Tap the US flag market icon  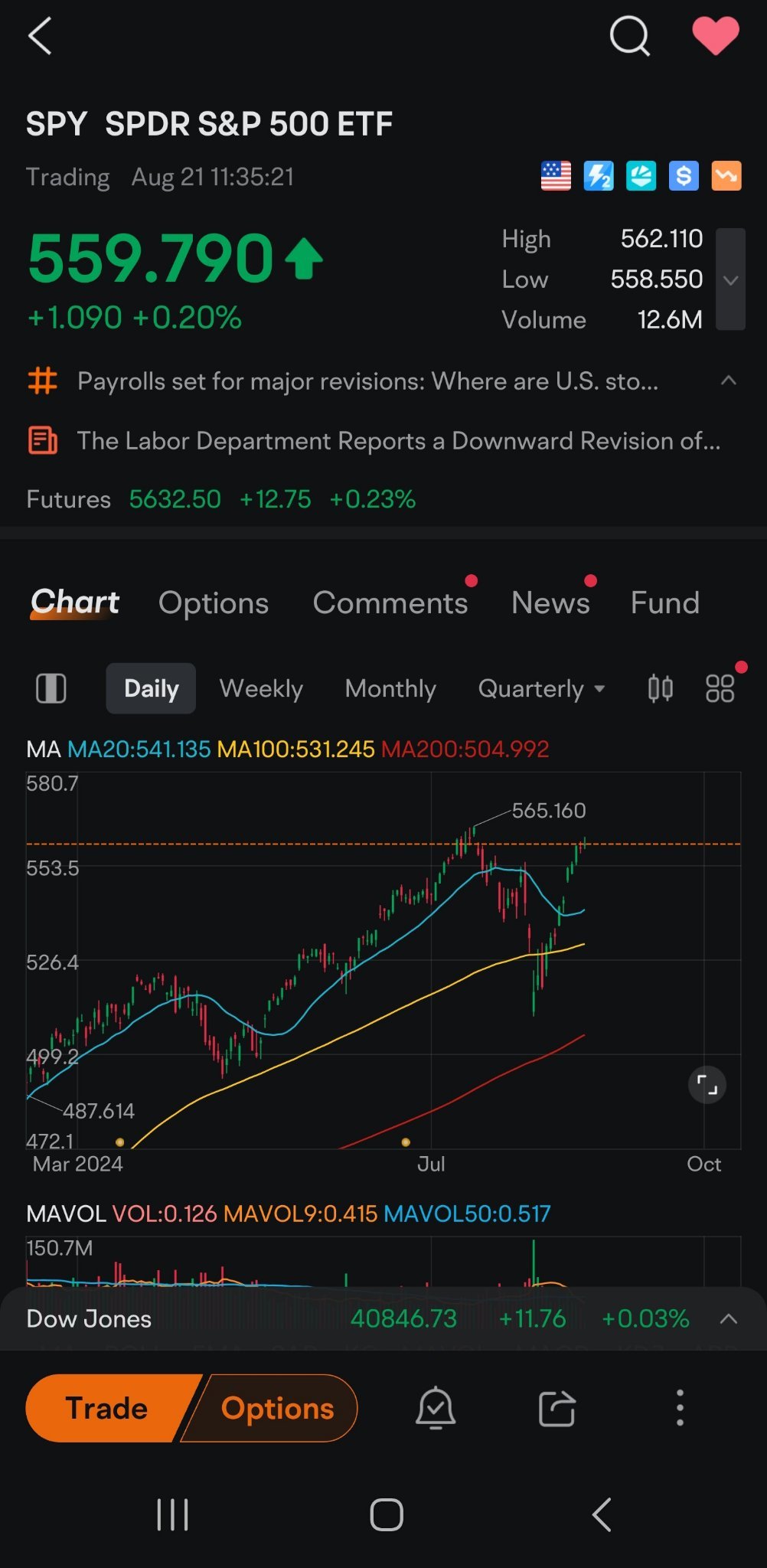556,176
